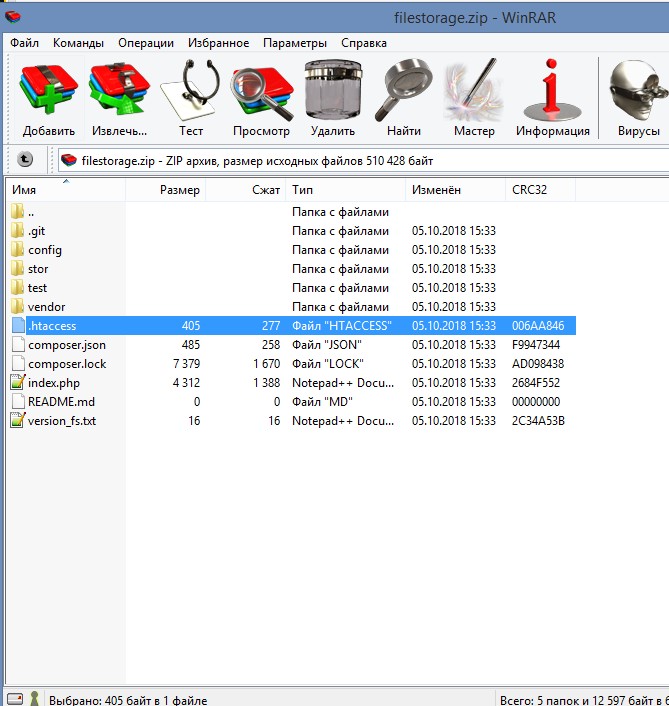Click the index.php Notepad++ file icon

click(18, 382)
